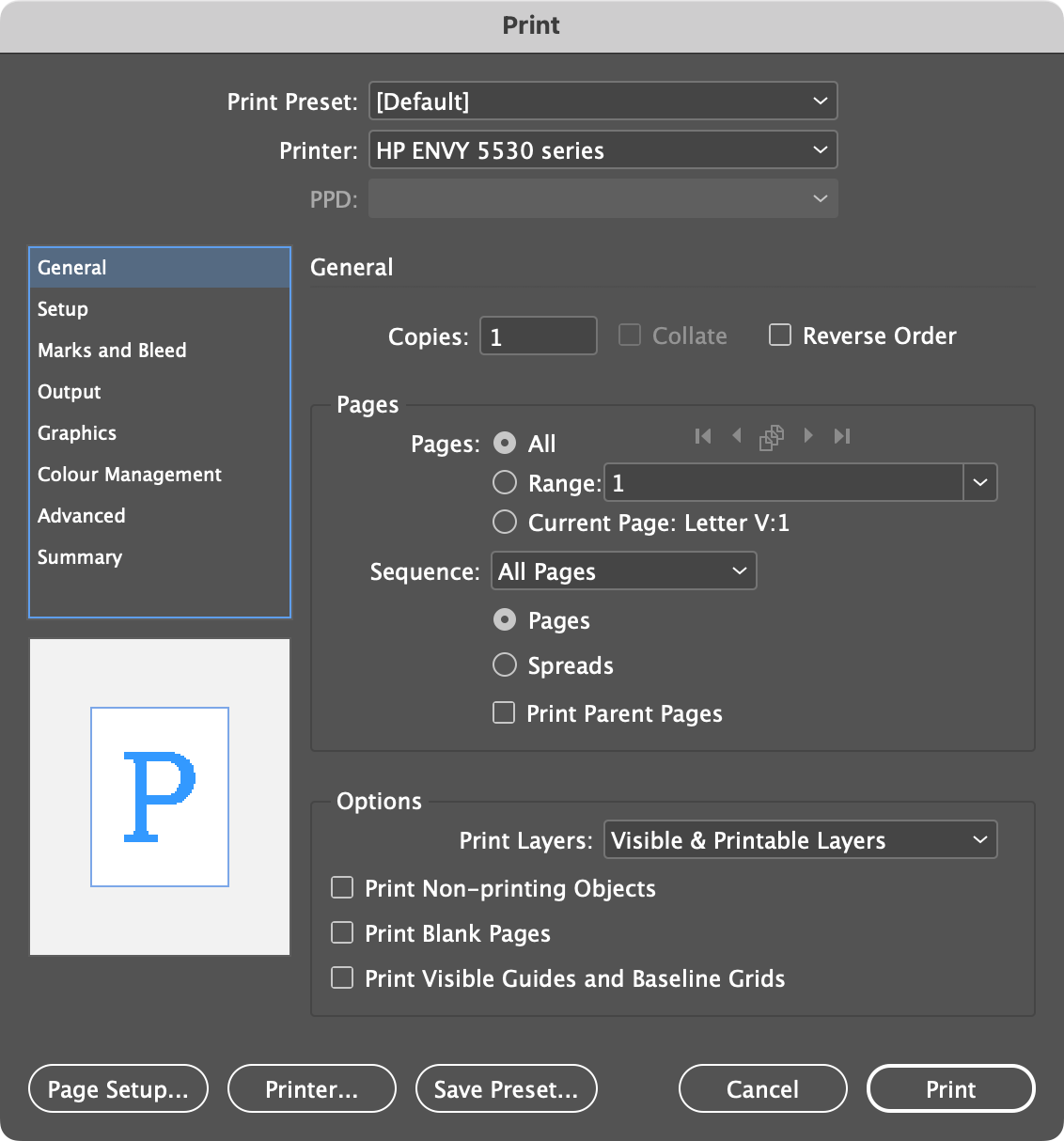
Task: Open the Sequence dropdown
Action: pos(623,570)
